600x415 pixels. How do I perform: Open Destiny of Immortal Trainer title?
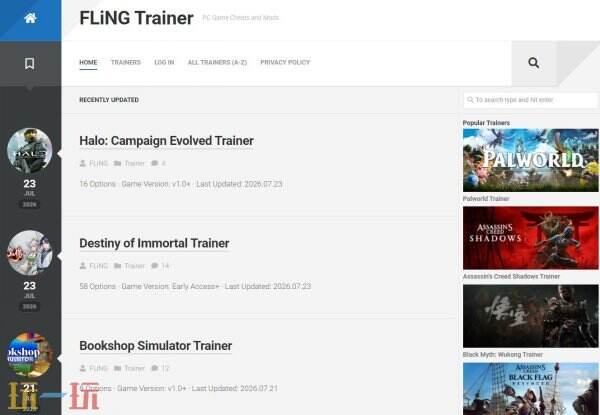154,243
